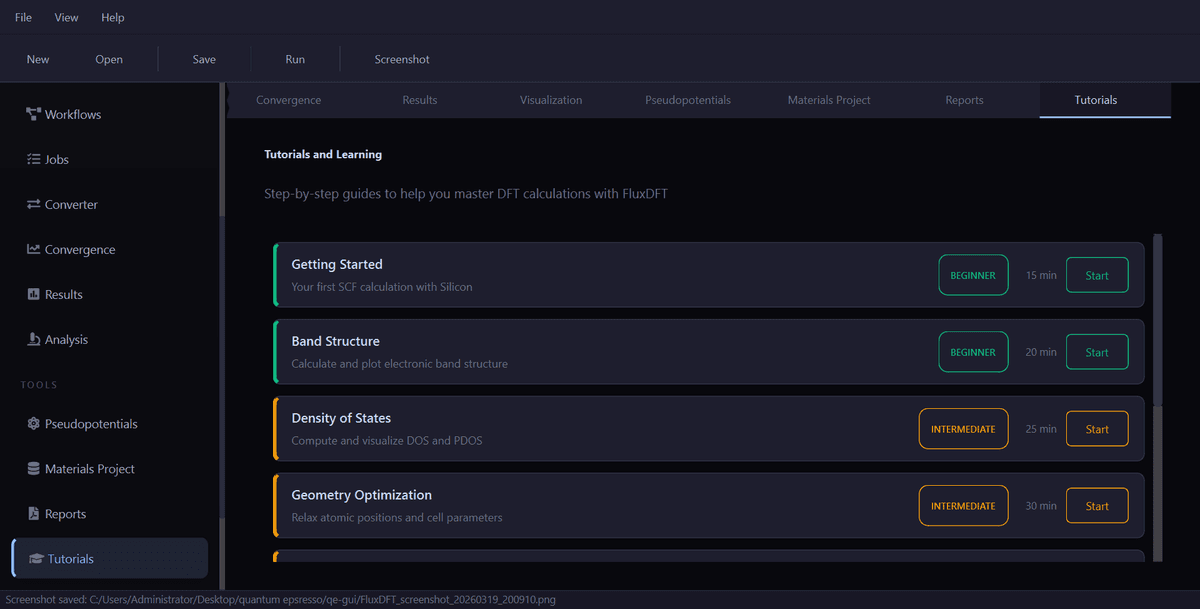Open the Results bar-chart icon
This screenshot has height=609, width=1200.
click(x=33, y=294)
